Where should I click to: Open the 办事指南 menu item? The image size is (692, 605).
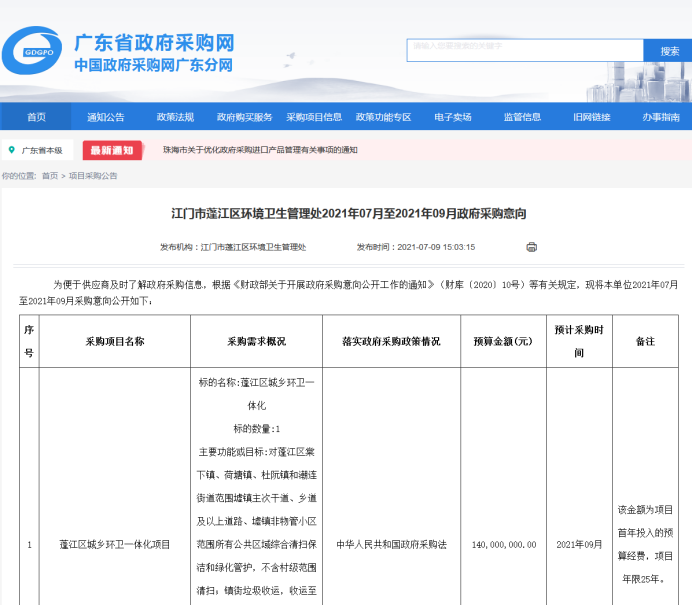click(x=661, y=117)
